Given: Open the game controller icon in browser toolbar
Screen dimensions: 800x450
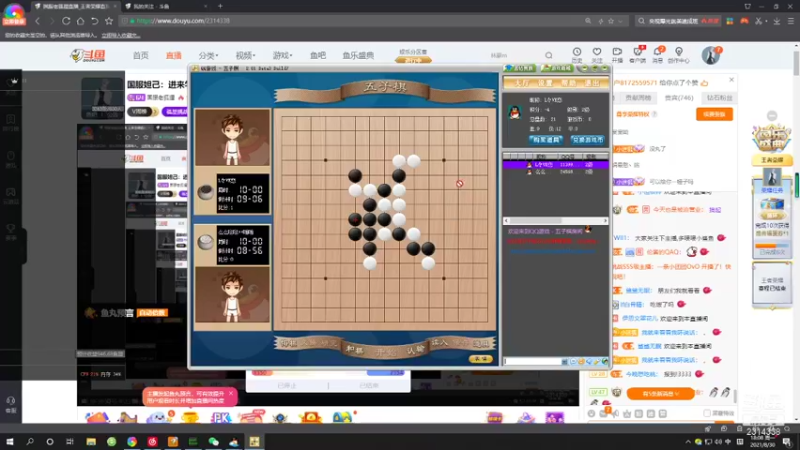Looking at the screenshot, I should (744, 21).
